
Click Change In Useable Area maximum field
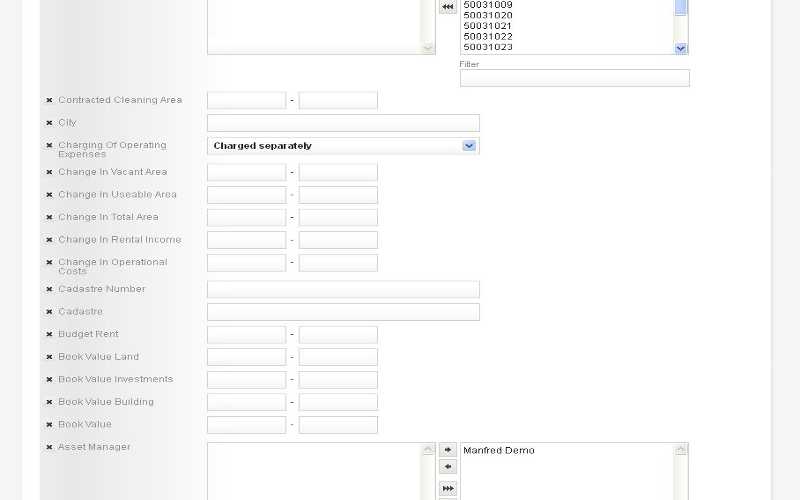(x=338, y=195)
